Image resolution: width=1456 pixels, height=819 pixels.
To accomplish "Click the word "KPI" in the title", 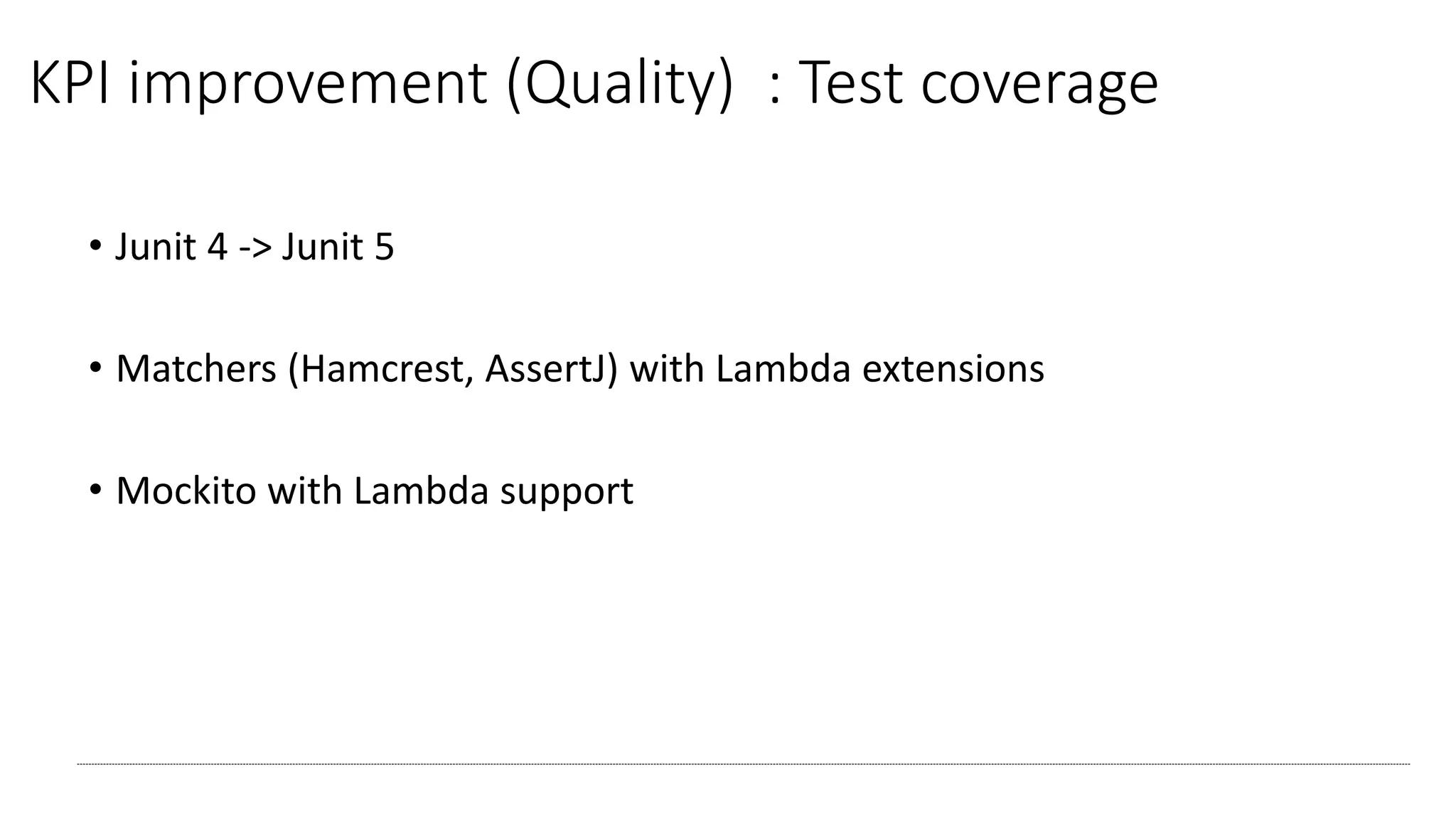I will pyautogui.click(x=70, y=83).
